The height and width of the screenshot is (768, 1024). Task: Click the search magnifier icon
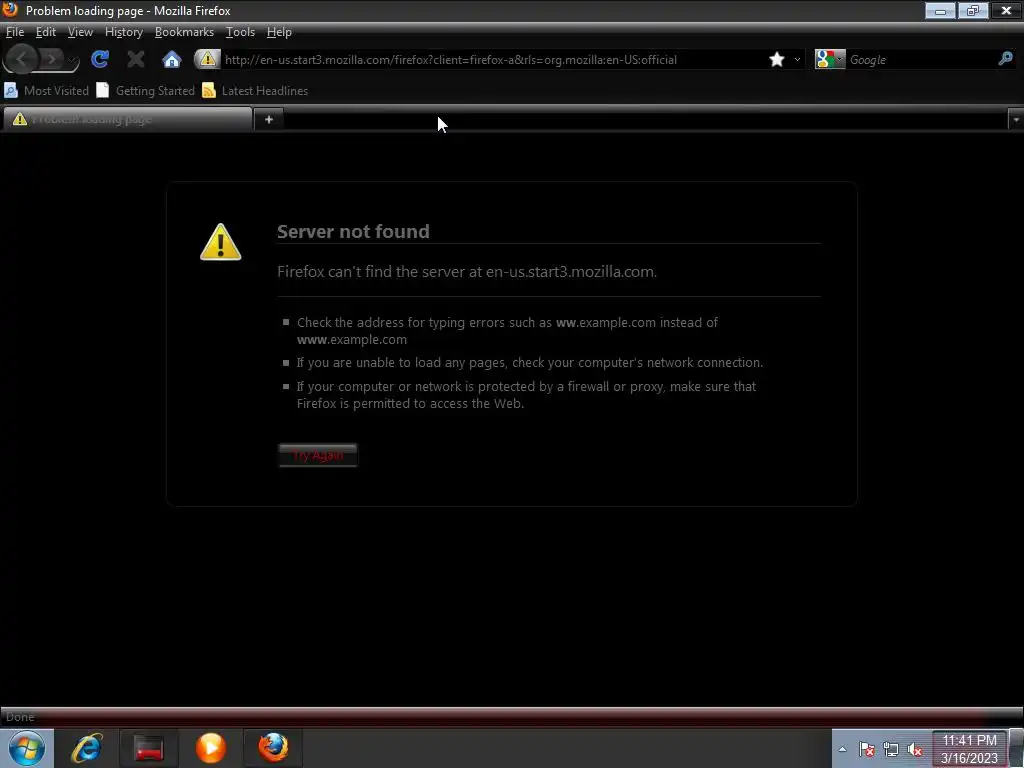[x=1005, y=59]
